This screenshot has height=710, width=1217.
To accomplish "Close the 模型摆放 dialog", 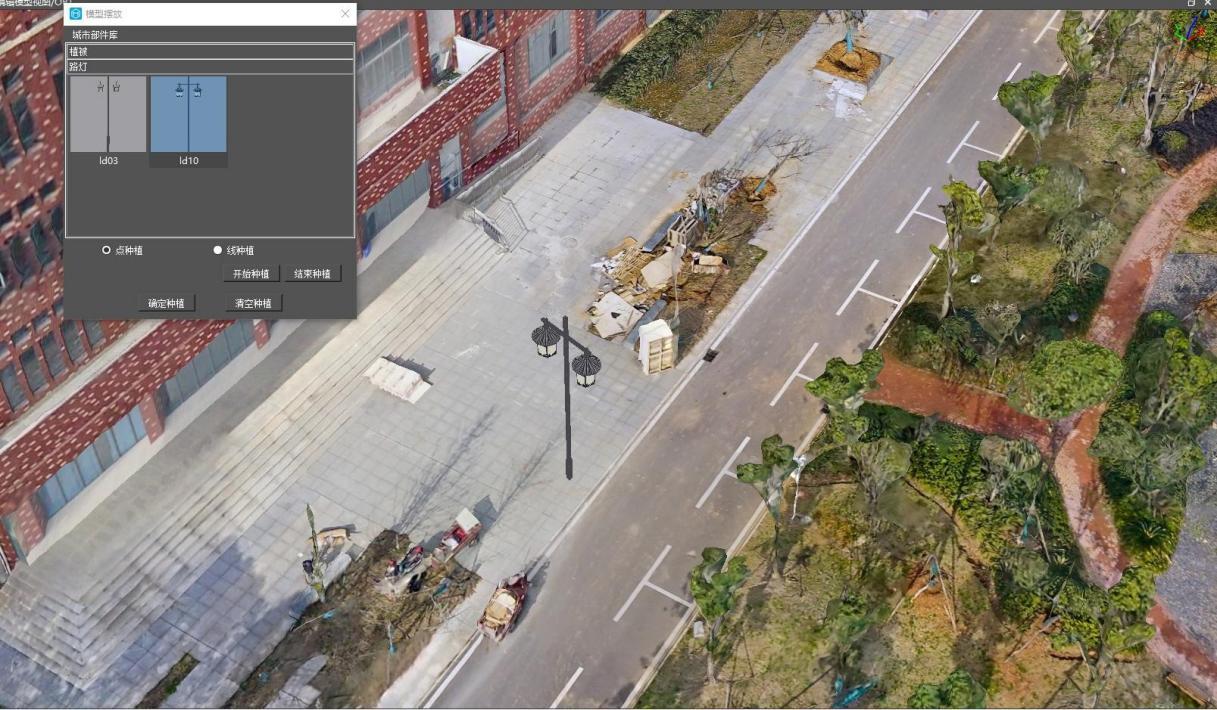I will point(345,14).
